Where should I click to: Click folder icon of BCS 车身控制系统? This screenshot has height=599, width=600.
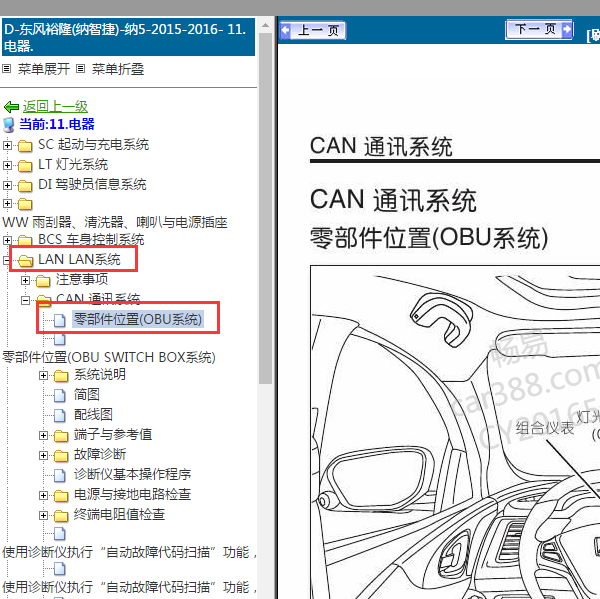[x=25, y=241]
